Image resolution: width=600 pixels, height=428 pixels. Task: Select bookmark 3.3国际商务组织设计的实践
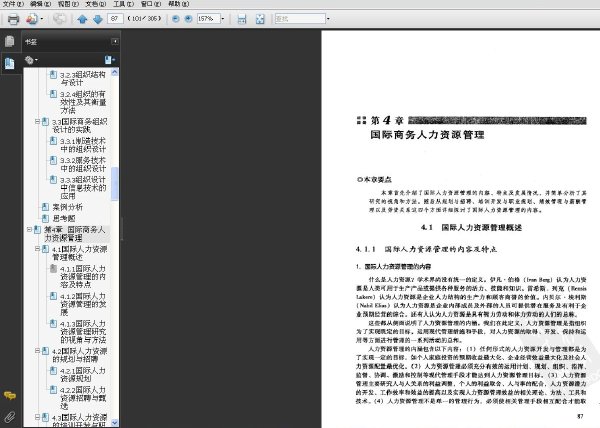pyautogui.click(x=80, y=125)
